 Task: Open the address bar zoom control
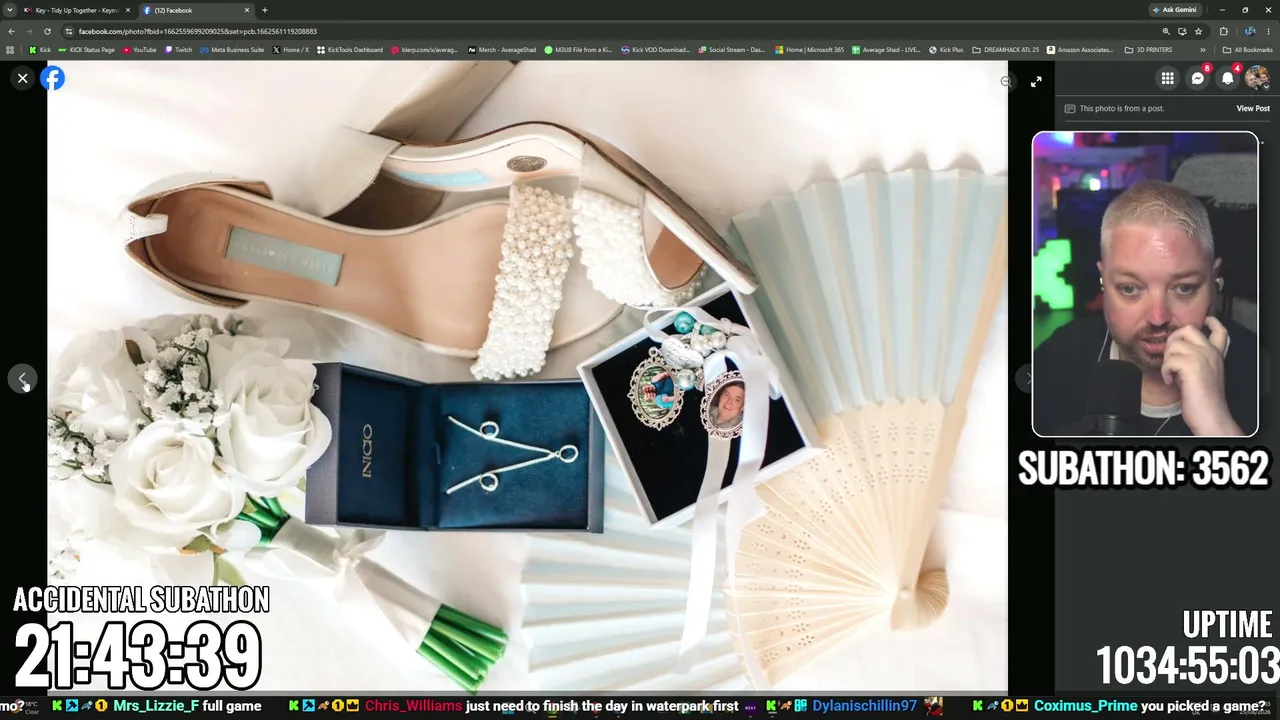[x=1166, y=31]
